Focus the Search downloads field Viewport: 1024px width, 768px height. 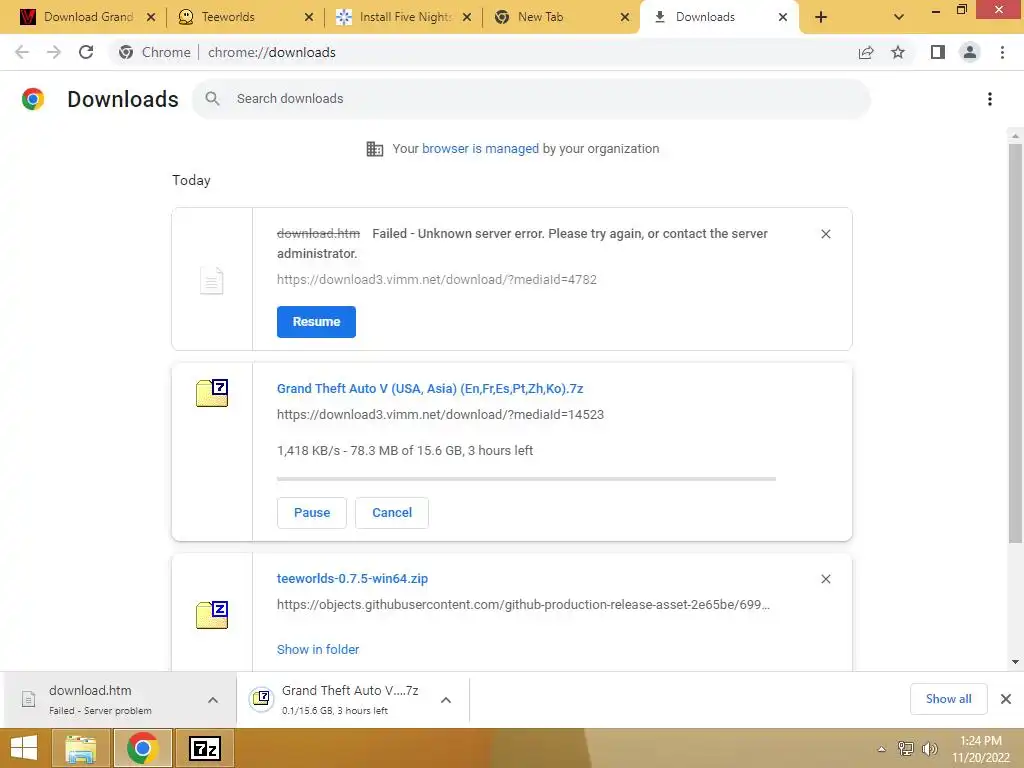coord(532,99)
